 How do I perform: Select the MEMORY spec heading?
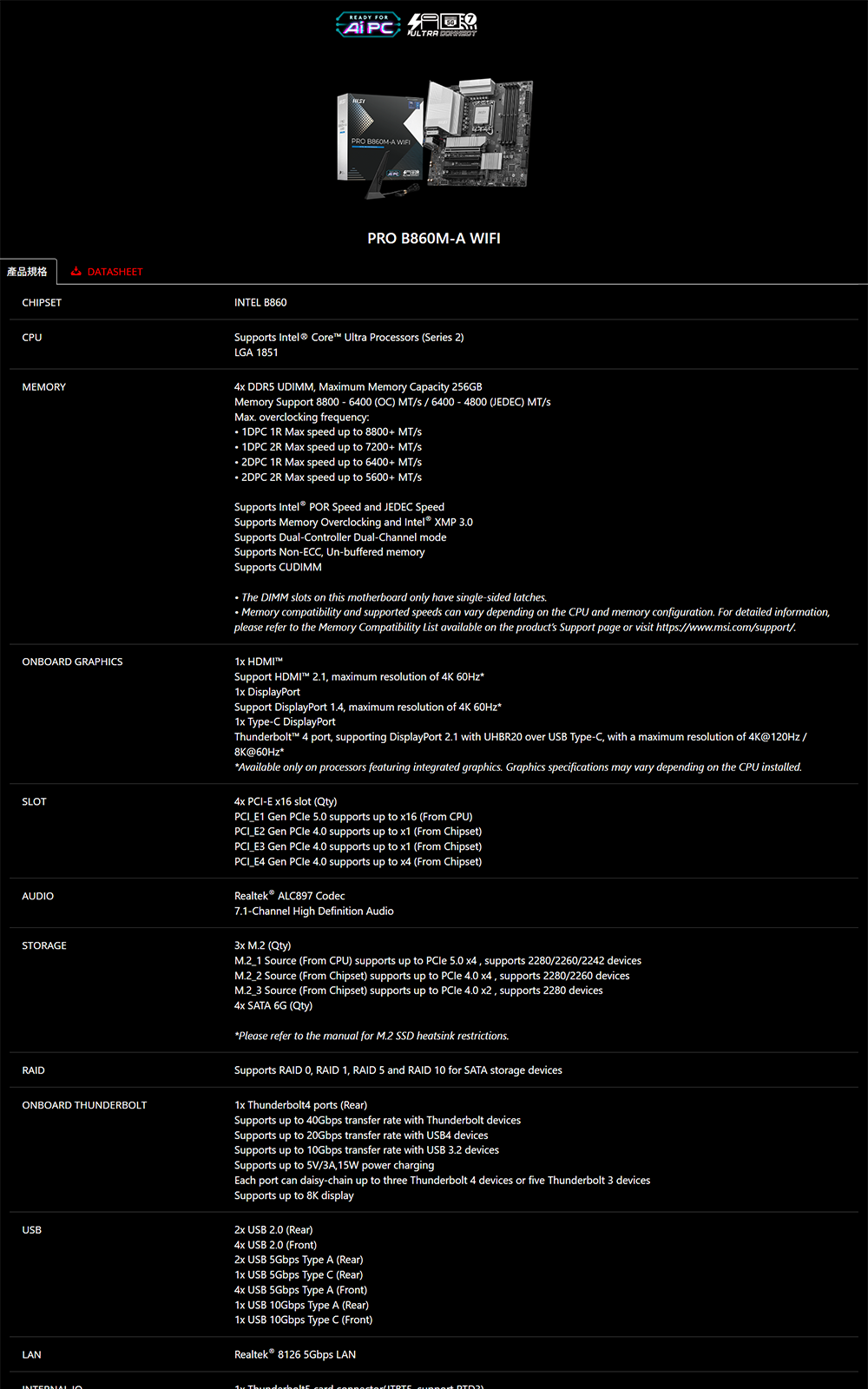[43, 387]
